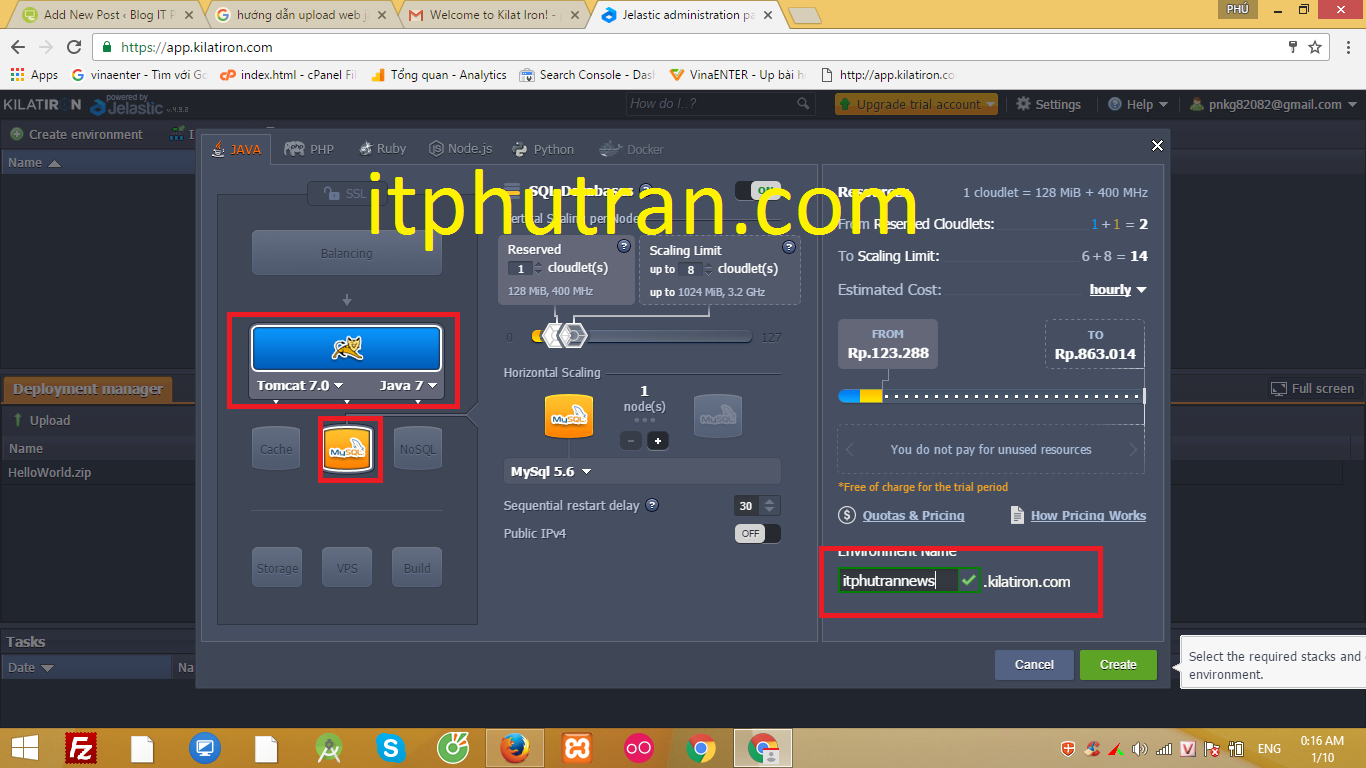Image resolution: width=1366 pixels, height=768 pixels.
Task: Add the Build node
Action: tap(417, 568)
